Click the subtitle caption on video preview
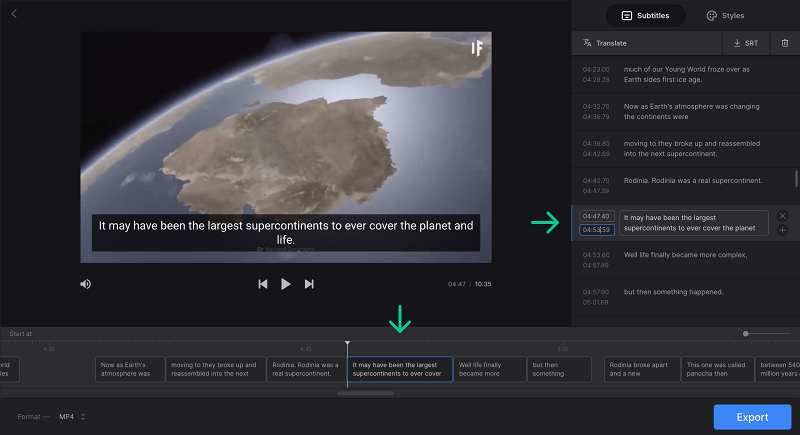 [286, 233]
